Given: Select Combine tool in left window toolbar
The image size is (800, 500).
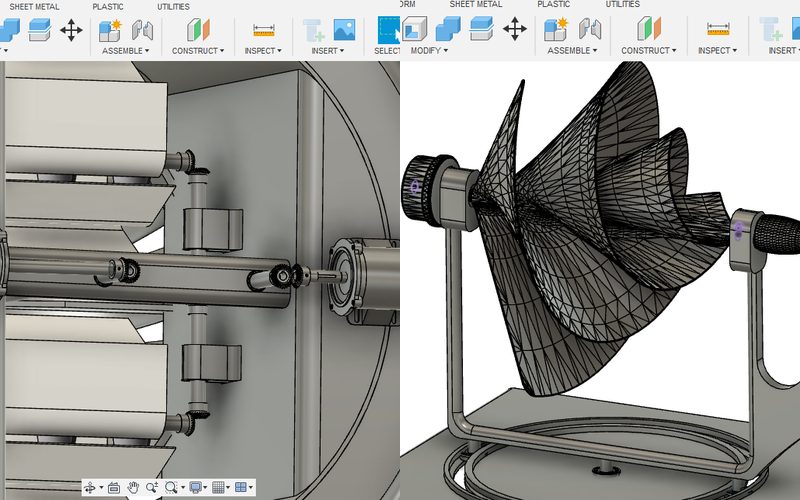Looking at the screenshot, I should tap(9, 30).
